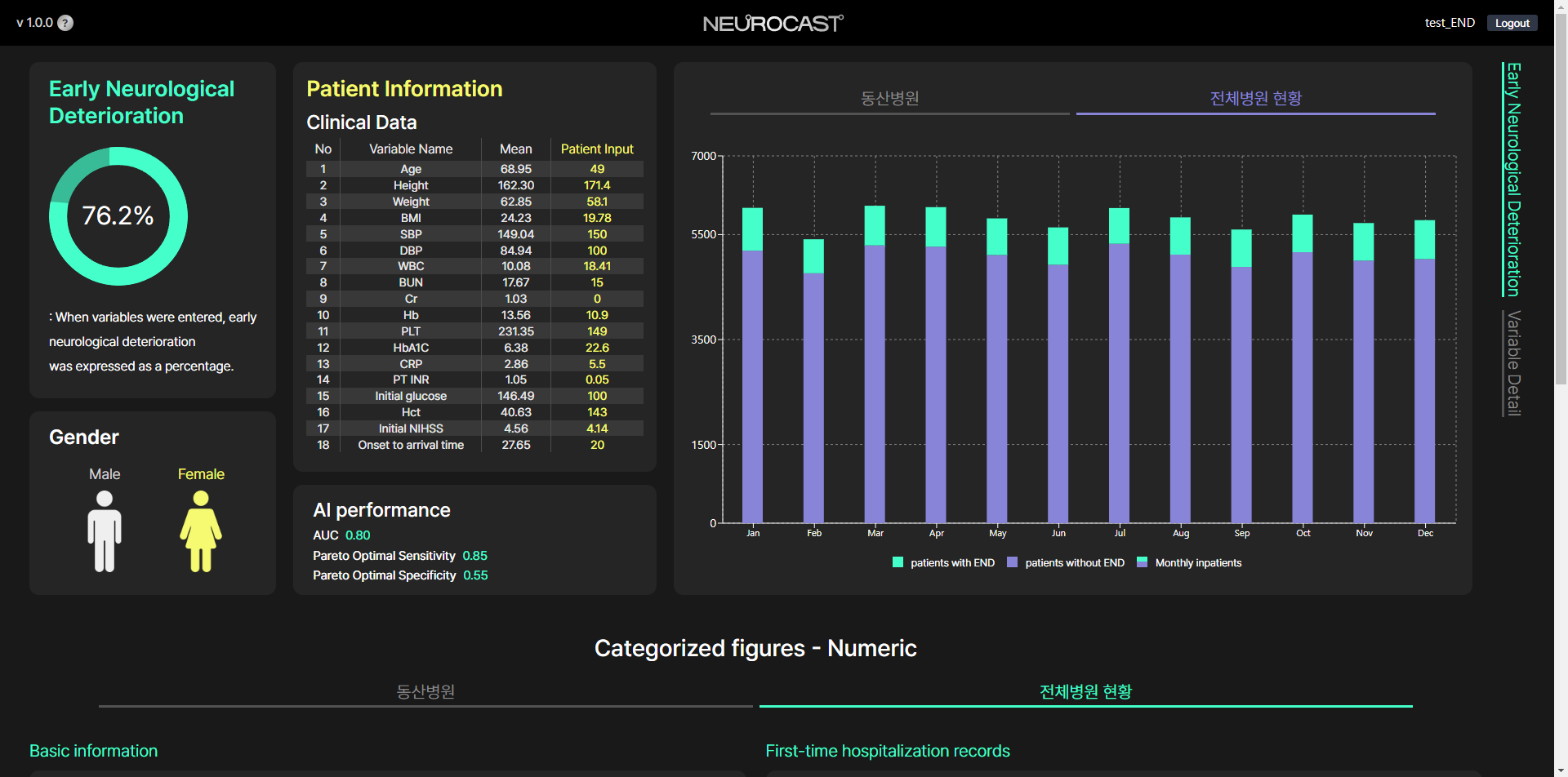Click the 76.2% donut gauge

point(118,216)
